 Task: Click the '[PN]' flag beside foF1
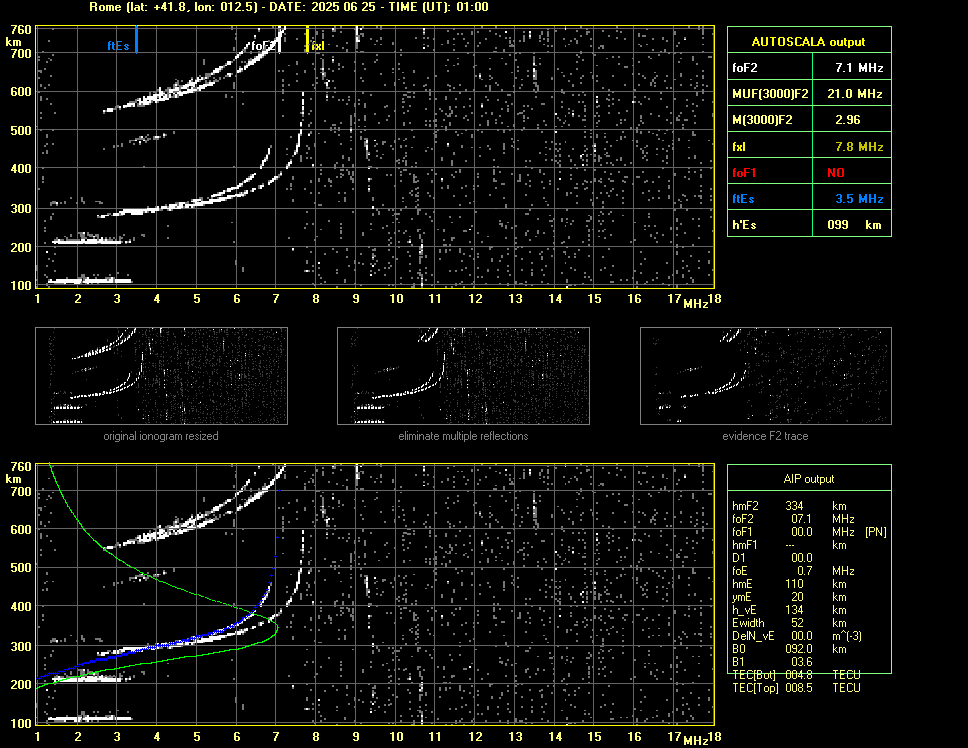[875, 532]
